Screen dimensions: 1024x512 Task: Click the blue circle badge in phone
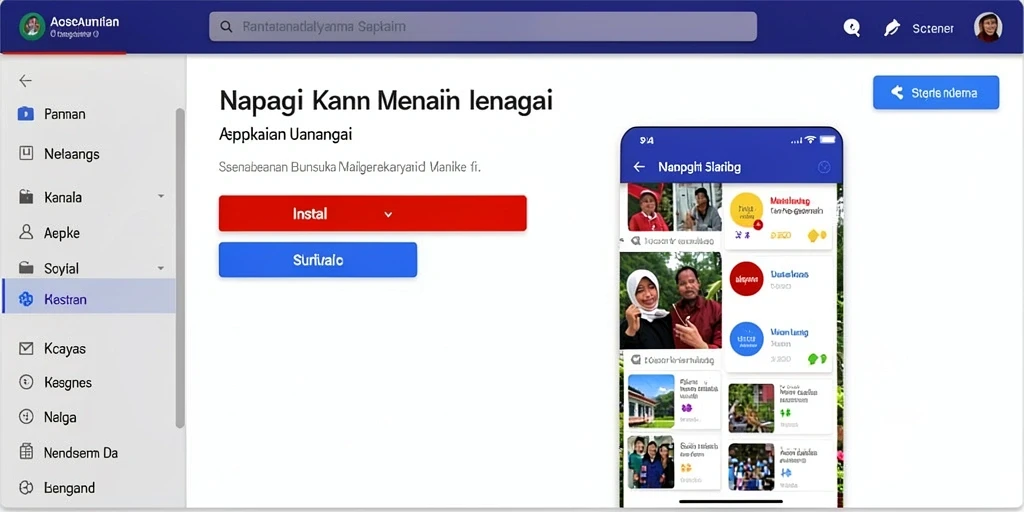(746, 339)
